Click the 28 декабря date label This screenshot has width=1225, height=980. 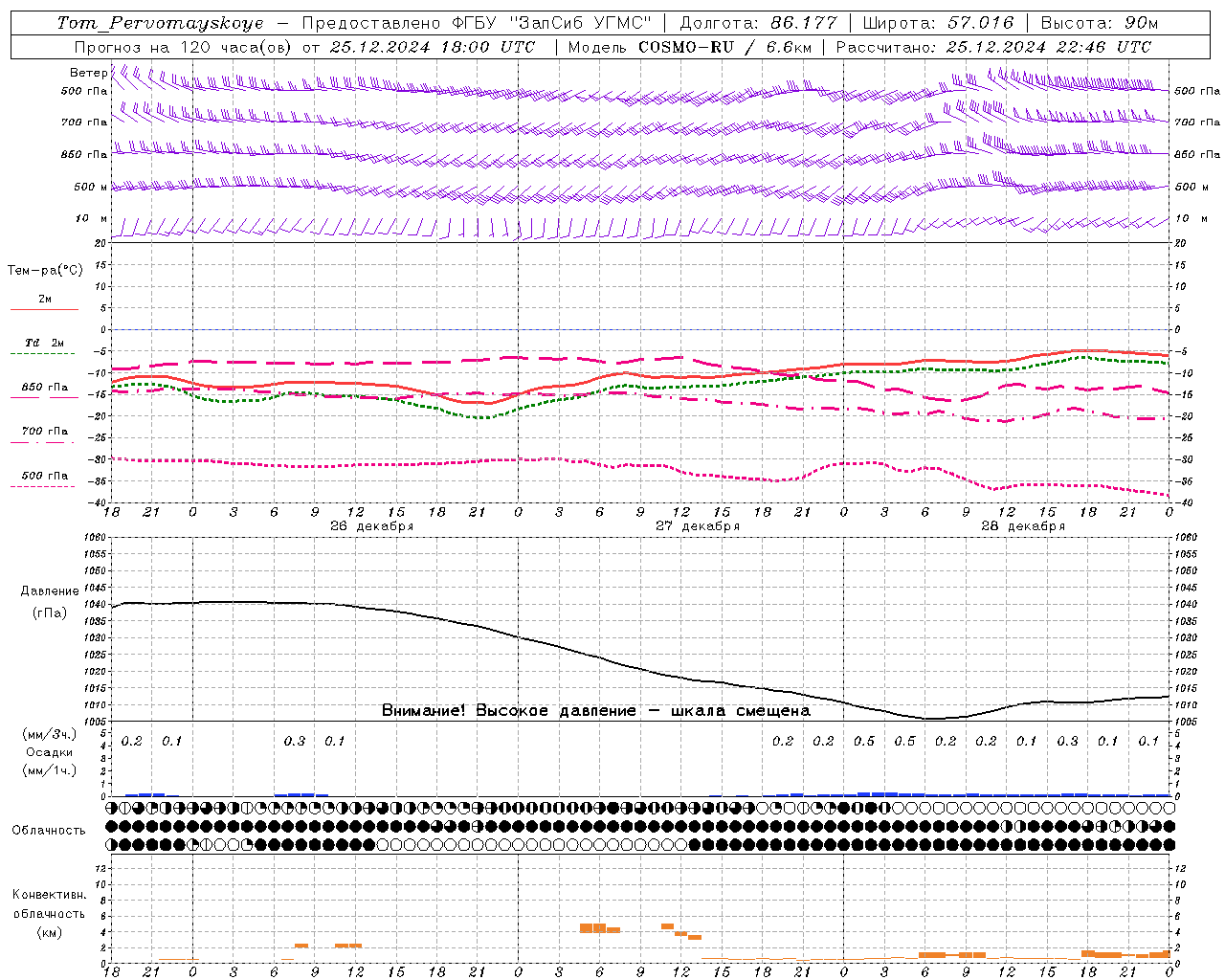tap(1022, 526)
